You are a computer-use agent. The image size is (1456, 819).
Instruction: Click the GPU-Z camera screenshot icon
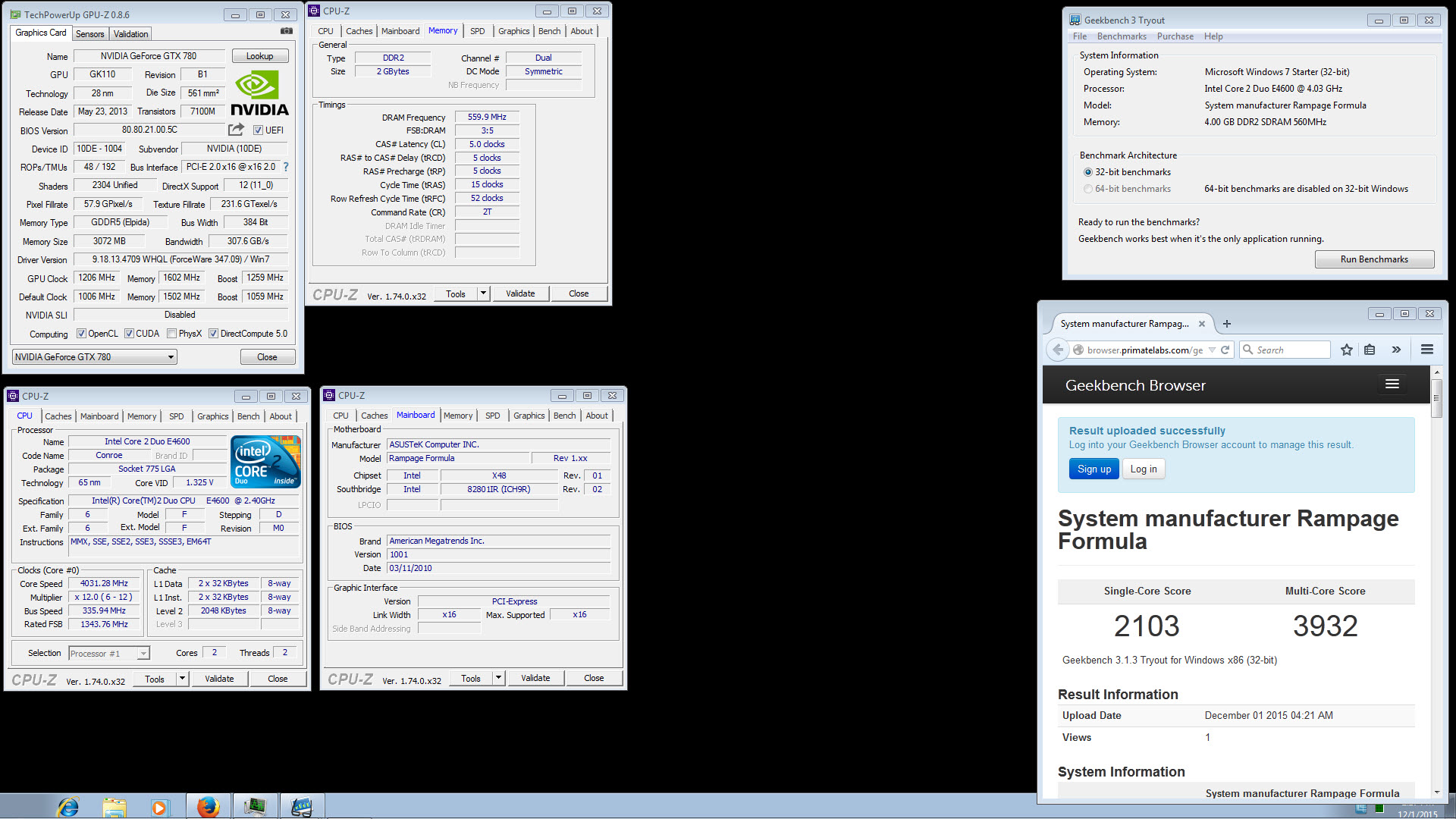[287, 31]
